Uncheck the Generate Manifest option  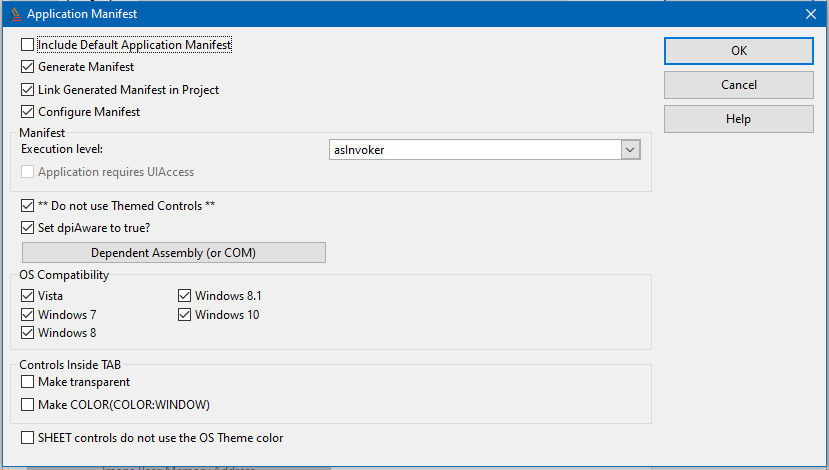point(27,67)
